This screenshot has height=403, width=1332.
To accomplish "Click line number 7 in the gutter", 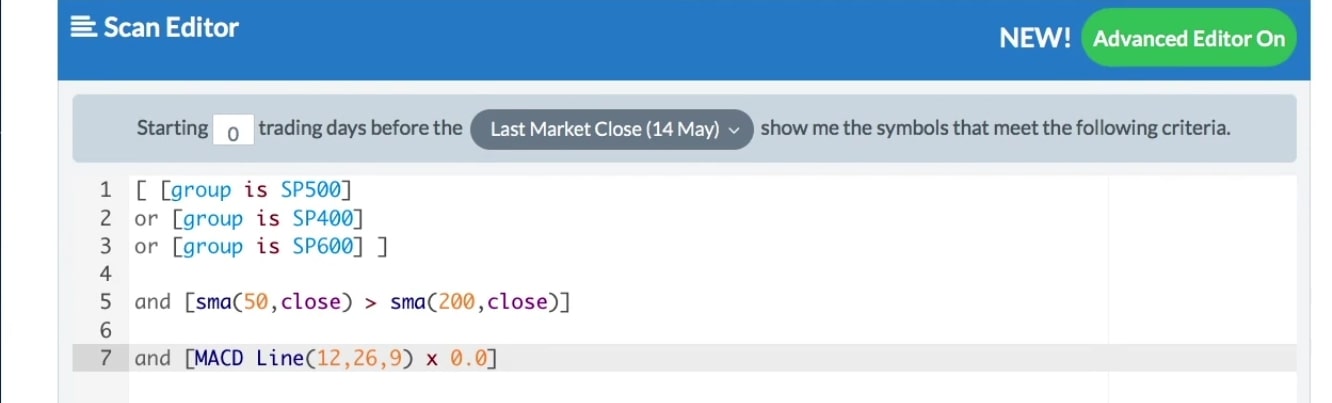I will [x=106, y=358].
